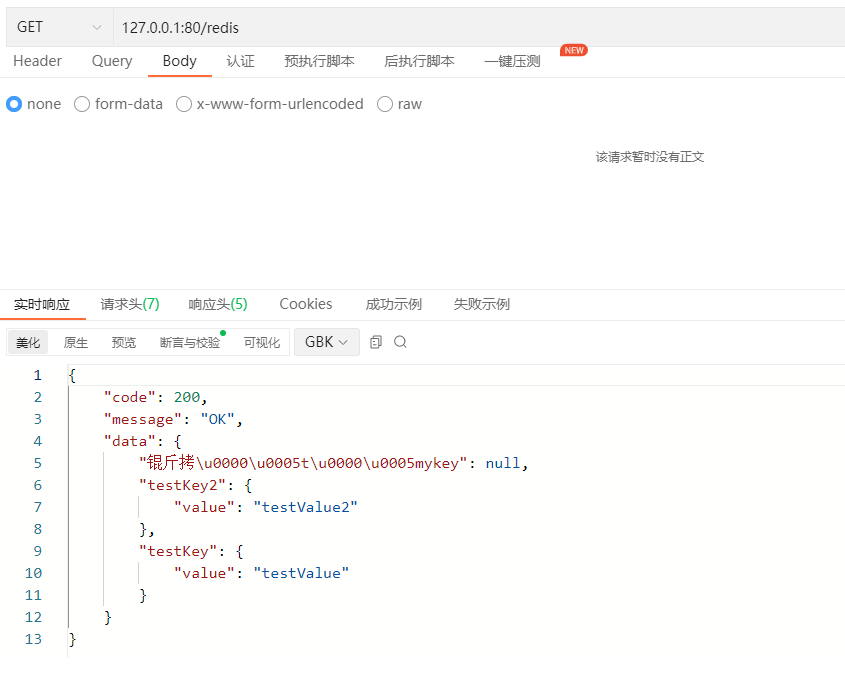This screenshot has width=845, height=685.
Task: Open the GET request method dropdown
Action: tap(59, 27)
